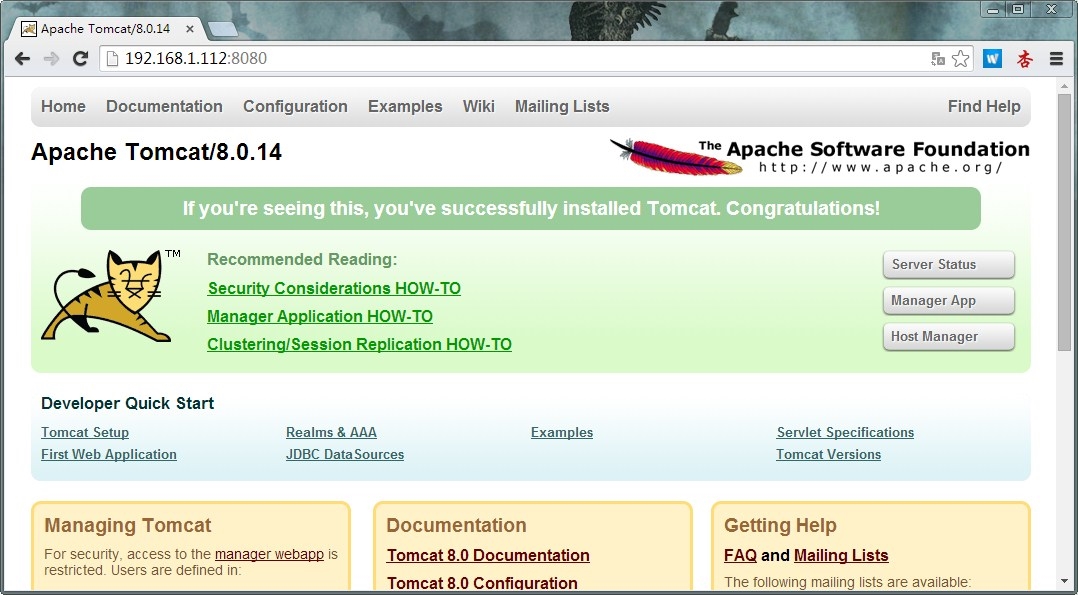This screenshot has width=1078, height=595.
Task: Open the Tomcat Setup link
Action: (85, 433)
